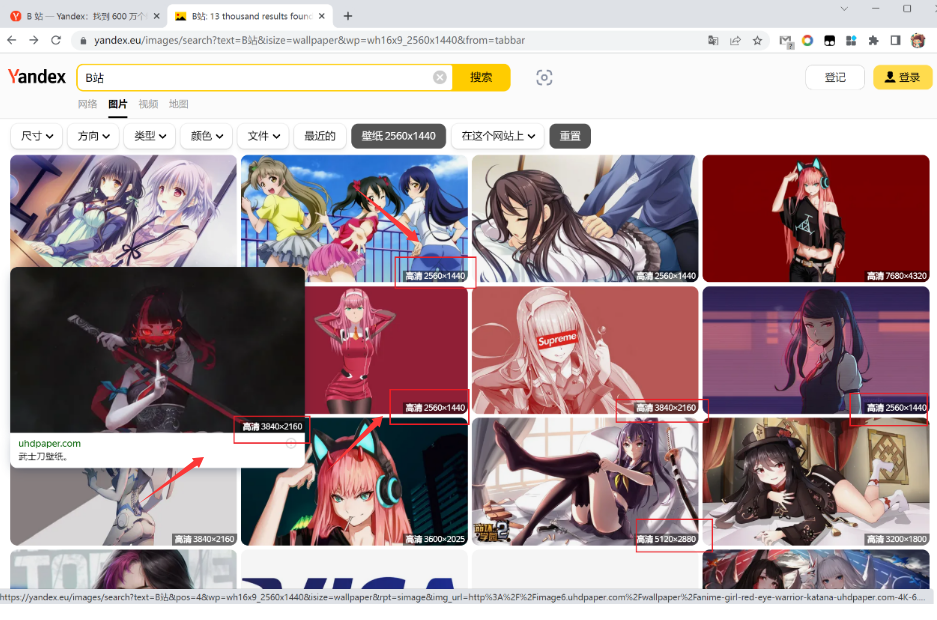Viewport: 937px width, 620px height.
Task: Select the 图片 (Images) search tab
Action: click(118, 104)
